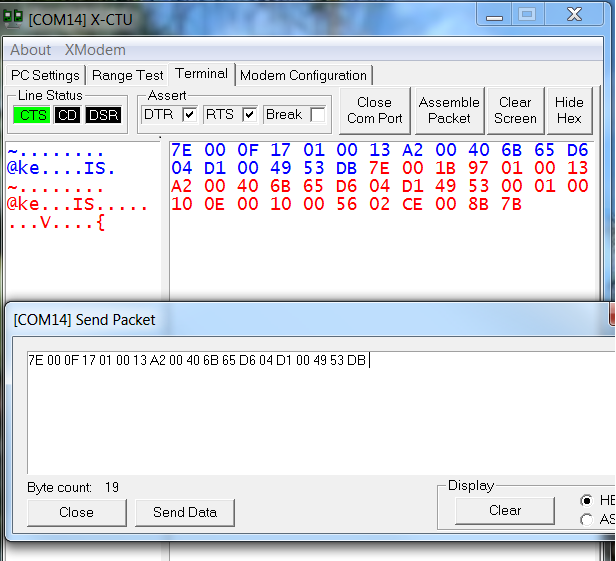Select the ASCII display radio button
This screenshot has height=561, width=616.
[587, 519]
